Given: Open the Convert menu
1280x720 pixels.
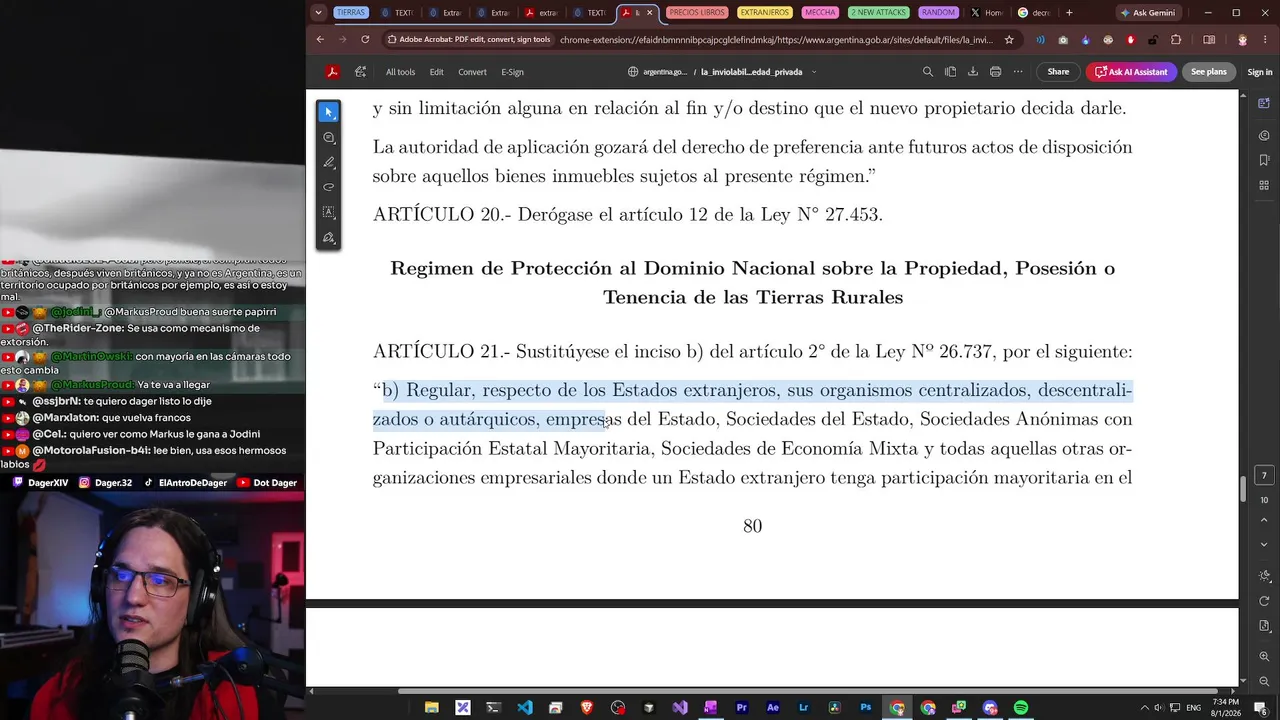Looking at the screenshot, I should [472, 72].
